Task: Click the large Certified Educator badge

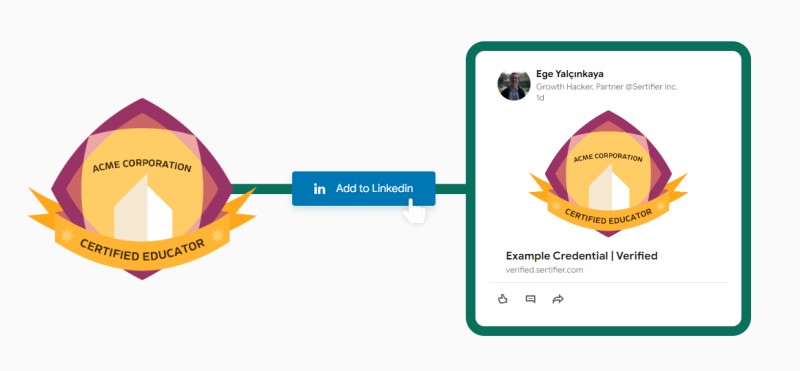Action: pyautogui.click(x=142, y=189)
